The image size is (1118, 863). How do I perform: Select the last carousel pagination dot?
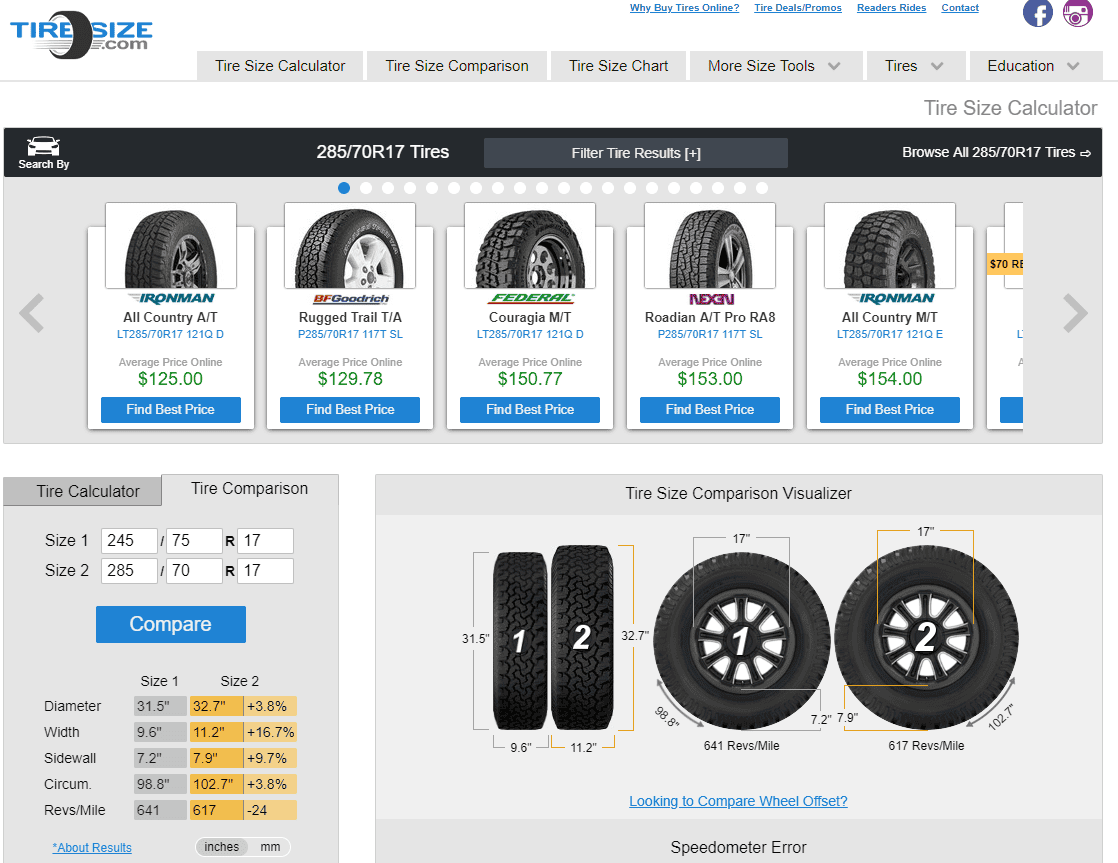point(762,188)
